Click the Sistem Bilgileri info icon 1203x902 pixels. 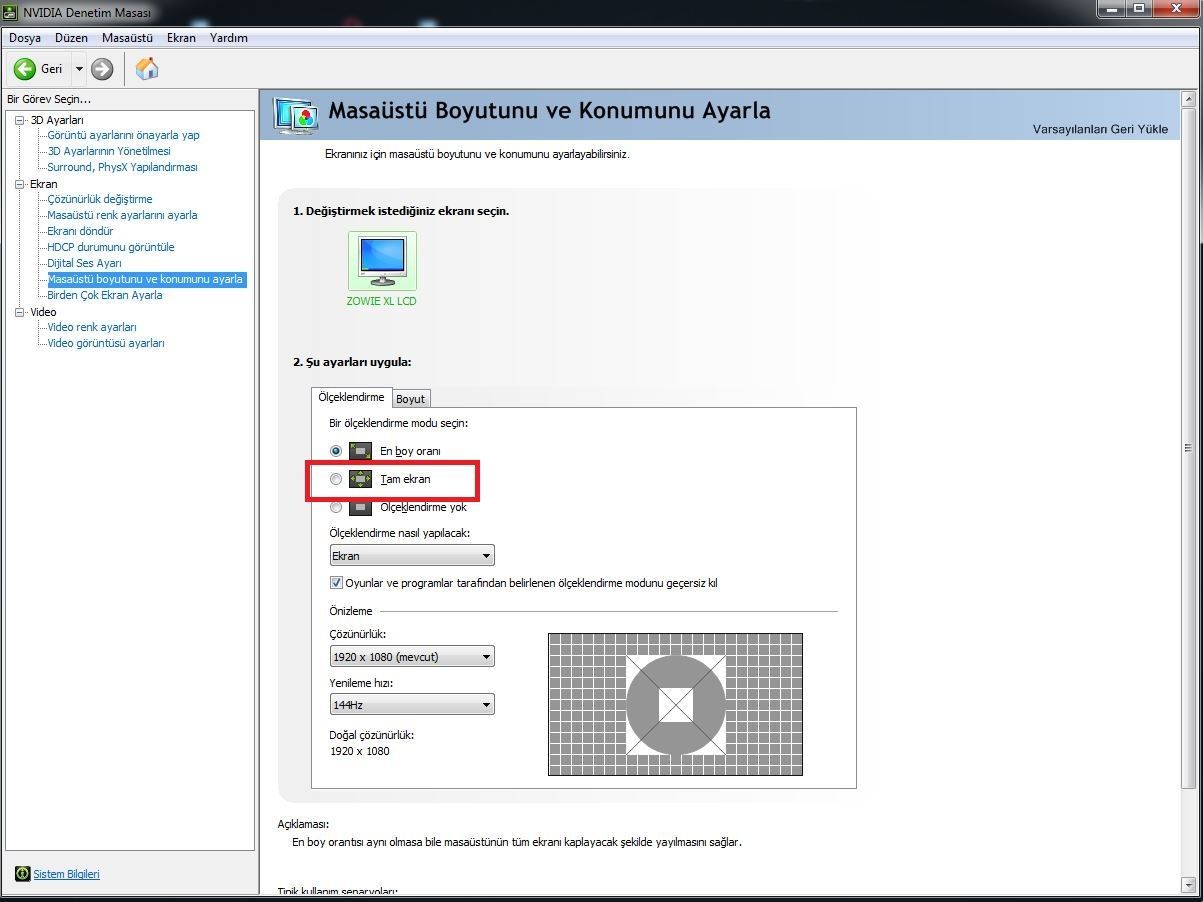(x=23, y=874)
